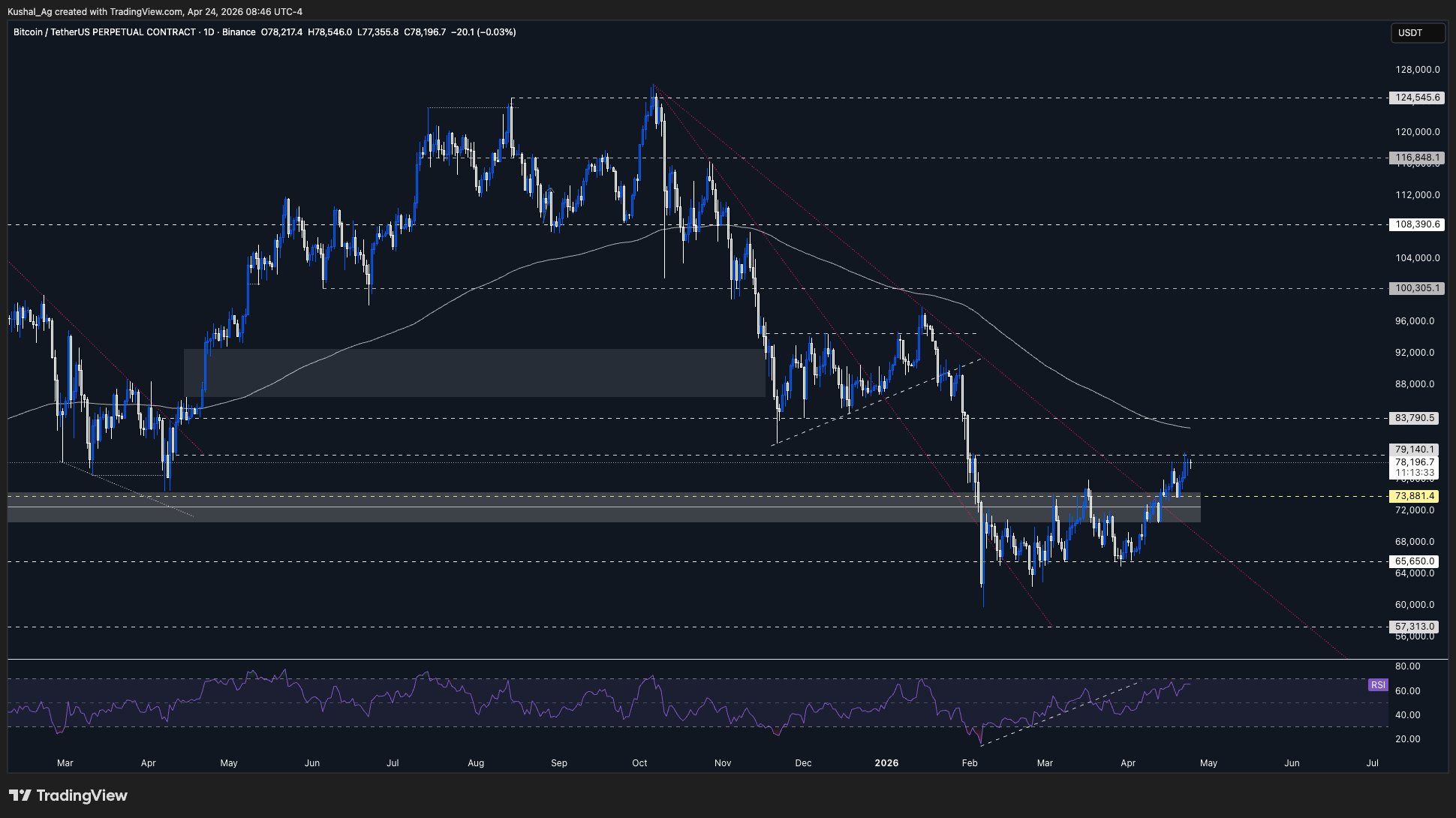Click the 2026 label on time axis
Screen dimensions: 1456x818
pyautogui.click(x=886, y=763)
